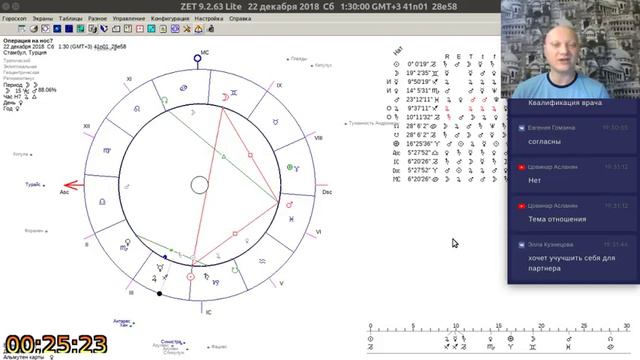Click the question-mark document toolbar icon
The image size is (640, 360).
[x=92, y=29]
